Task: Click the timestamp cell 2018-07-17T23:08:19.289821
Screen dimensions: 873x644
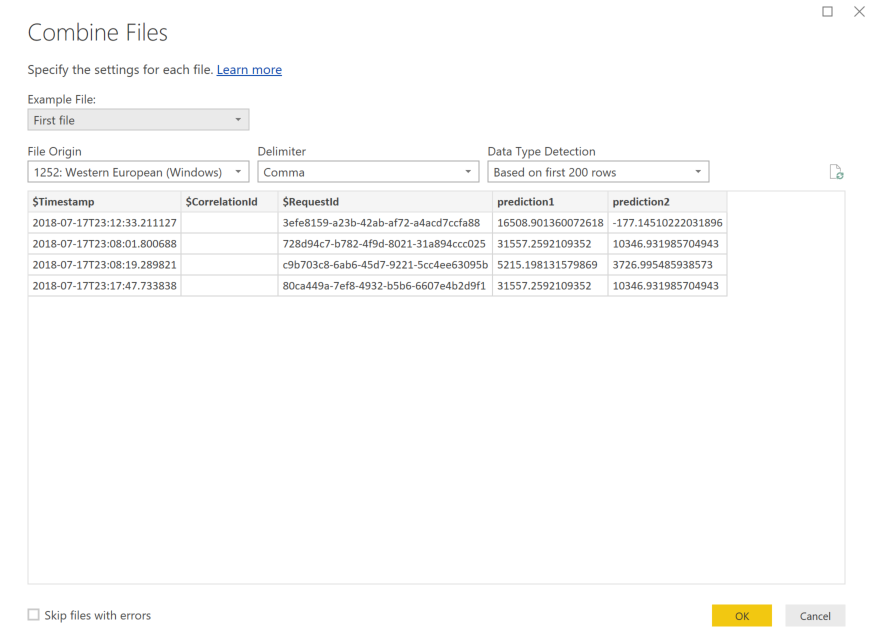Action: (104, 265)
